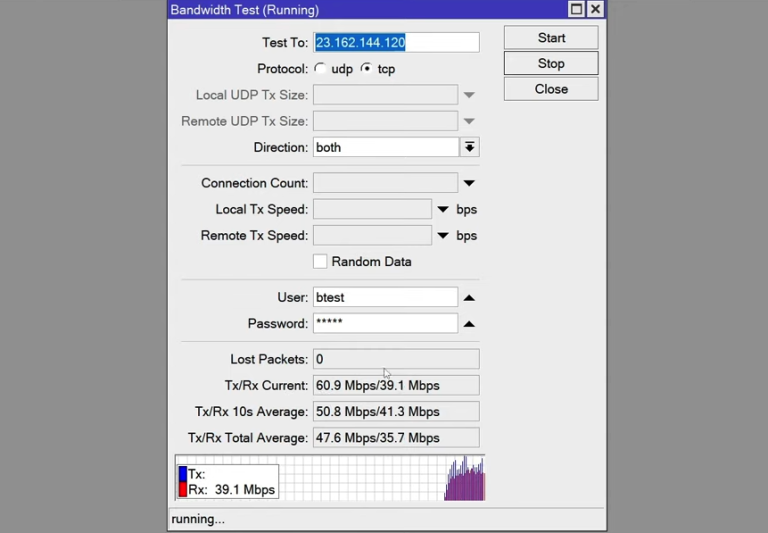Expand the Local Tx Speed arrow
This screenshot has height=533, width=768.
click(x=443, y=210)
